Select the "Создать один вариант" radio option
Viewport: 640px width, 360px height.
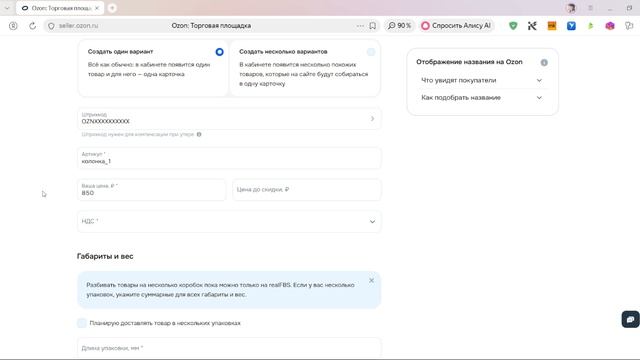219,52
